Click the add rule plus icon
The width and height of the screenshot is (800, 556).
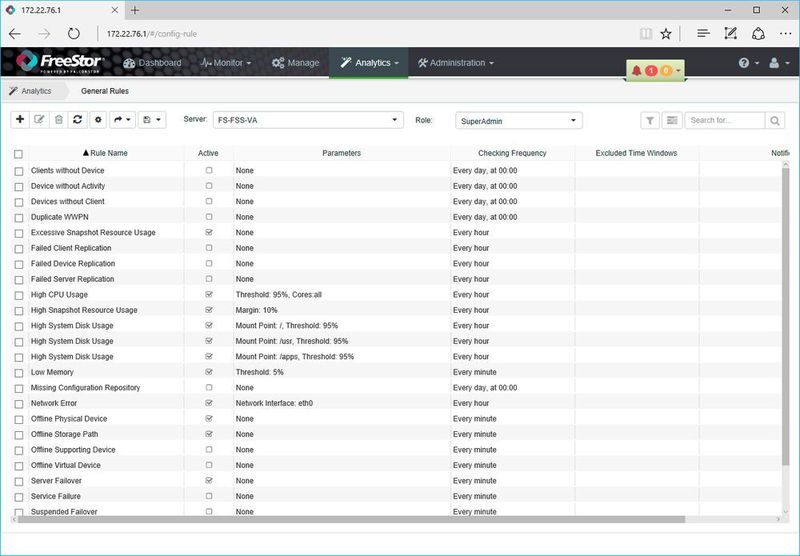[x=21, y=120]
